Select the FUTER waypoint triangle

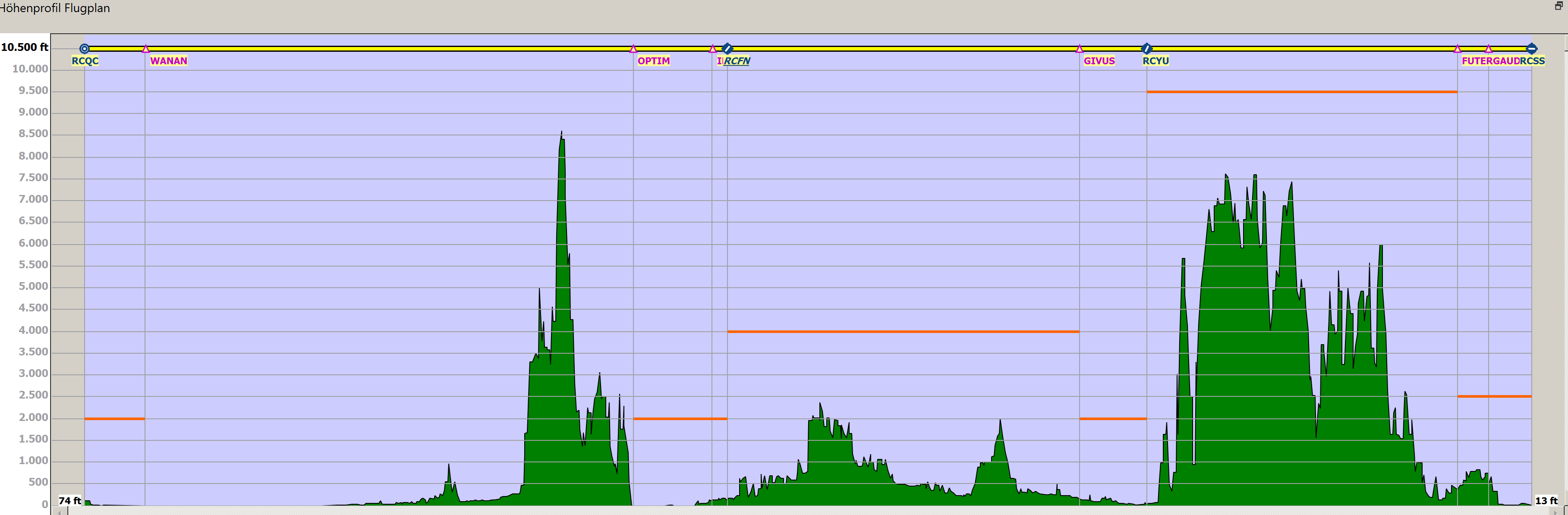coord(1457,49)
